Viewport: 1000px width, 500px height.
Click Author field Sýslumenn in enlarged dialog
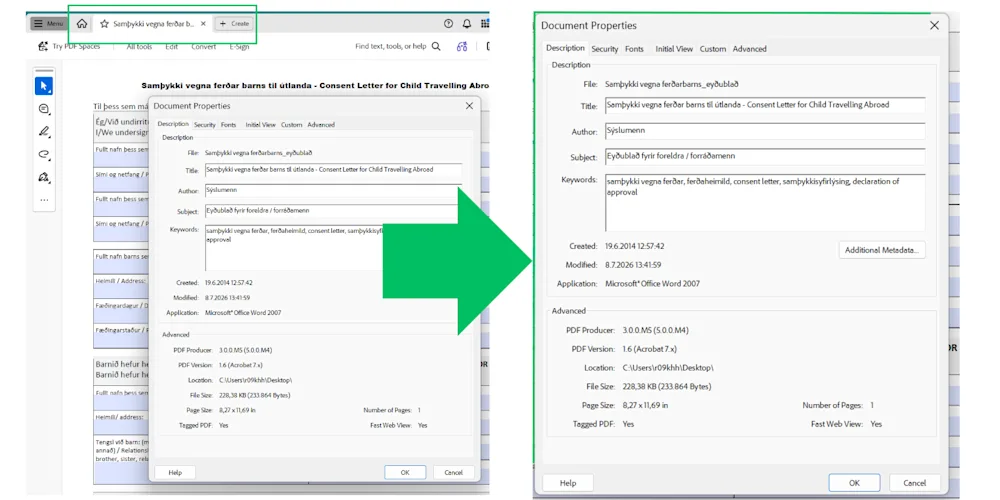point(765,131)
